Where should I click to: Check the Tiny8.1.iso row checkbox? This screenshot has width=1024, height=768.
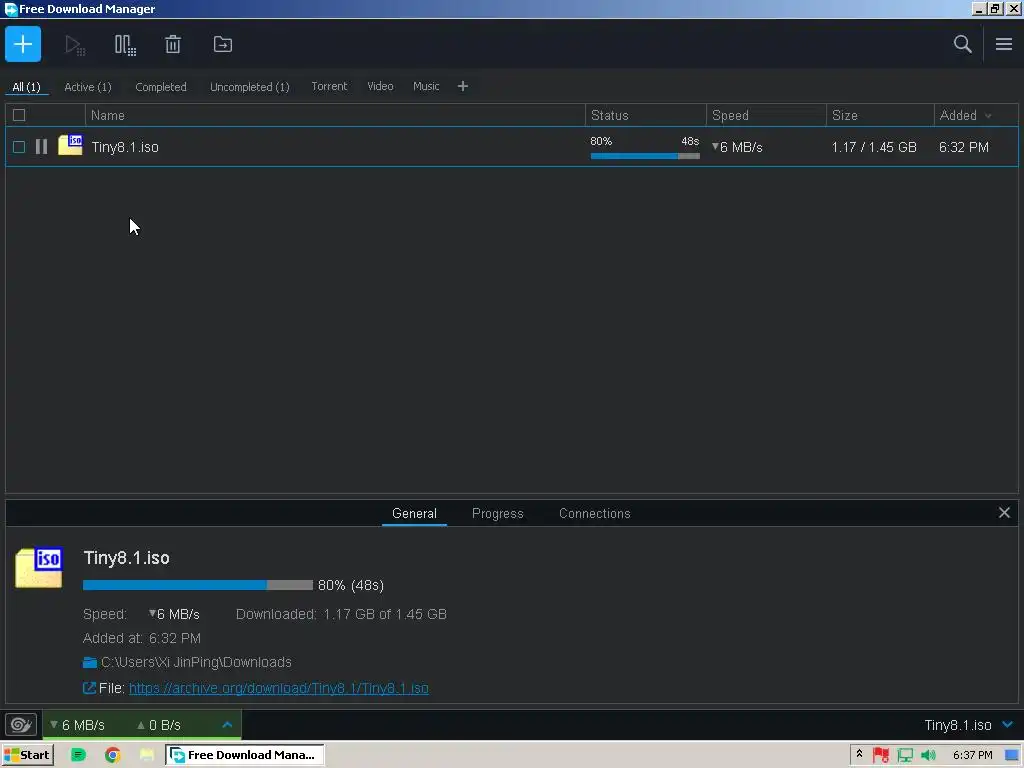coord(19,147)
